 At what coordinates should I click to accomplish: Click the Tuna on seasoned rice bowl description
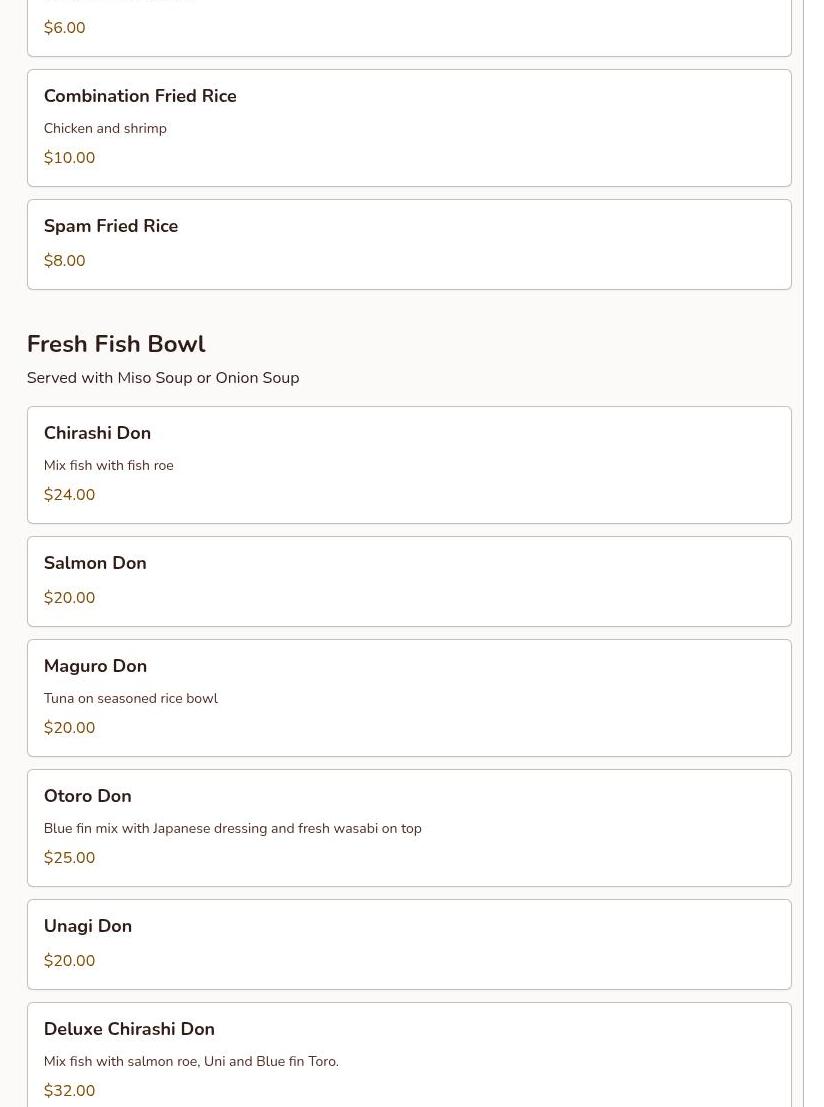tap(130, 698)
